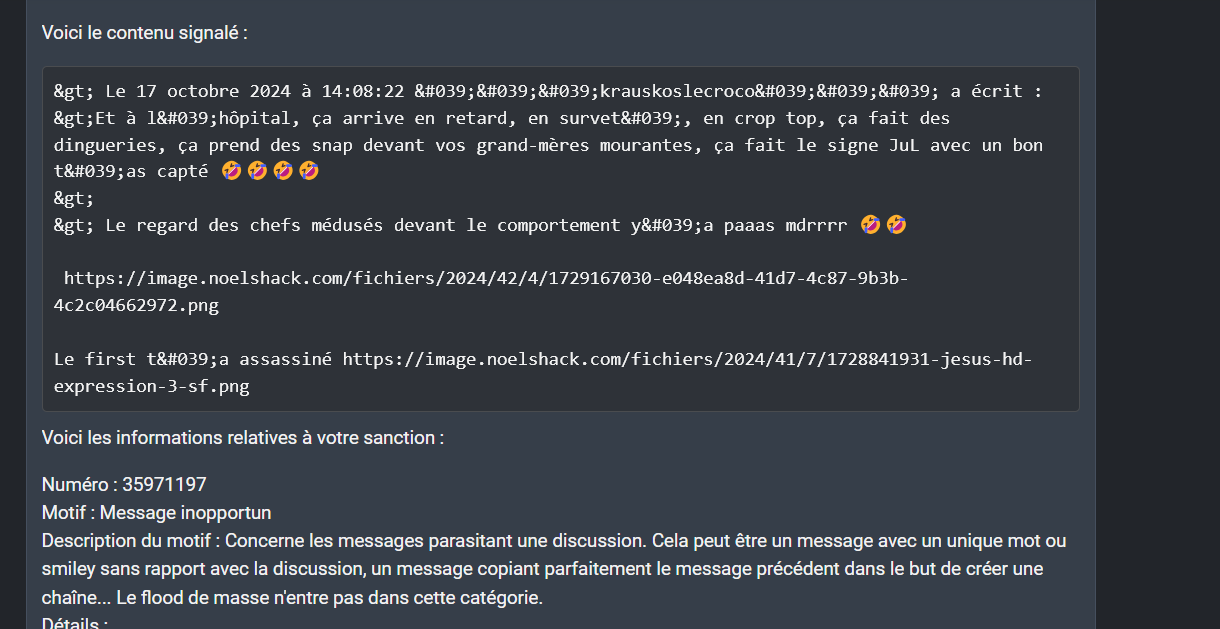Click the sanction number 35971197
Image resolution: width=1220 pixels, height=629 pixels.
(x=164, y=485)
